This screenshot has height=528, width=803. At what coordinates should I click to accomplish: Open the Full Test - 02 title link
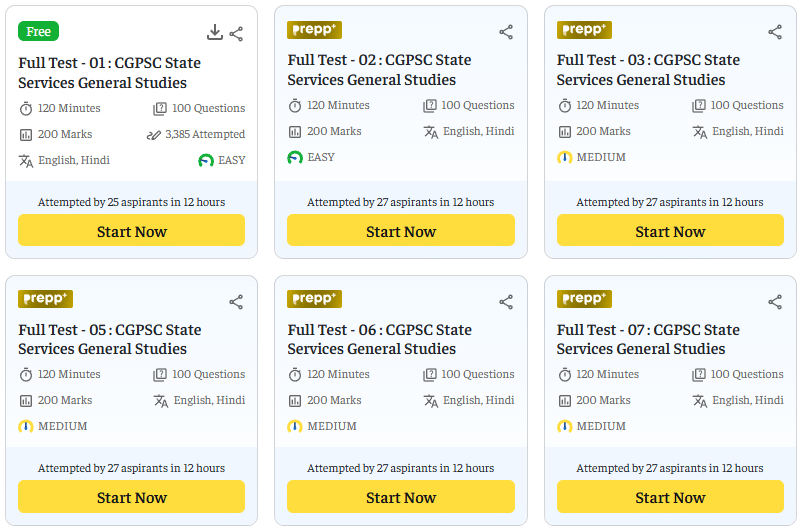(x=379, y=70)
